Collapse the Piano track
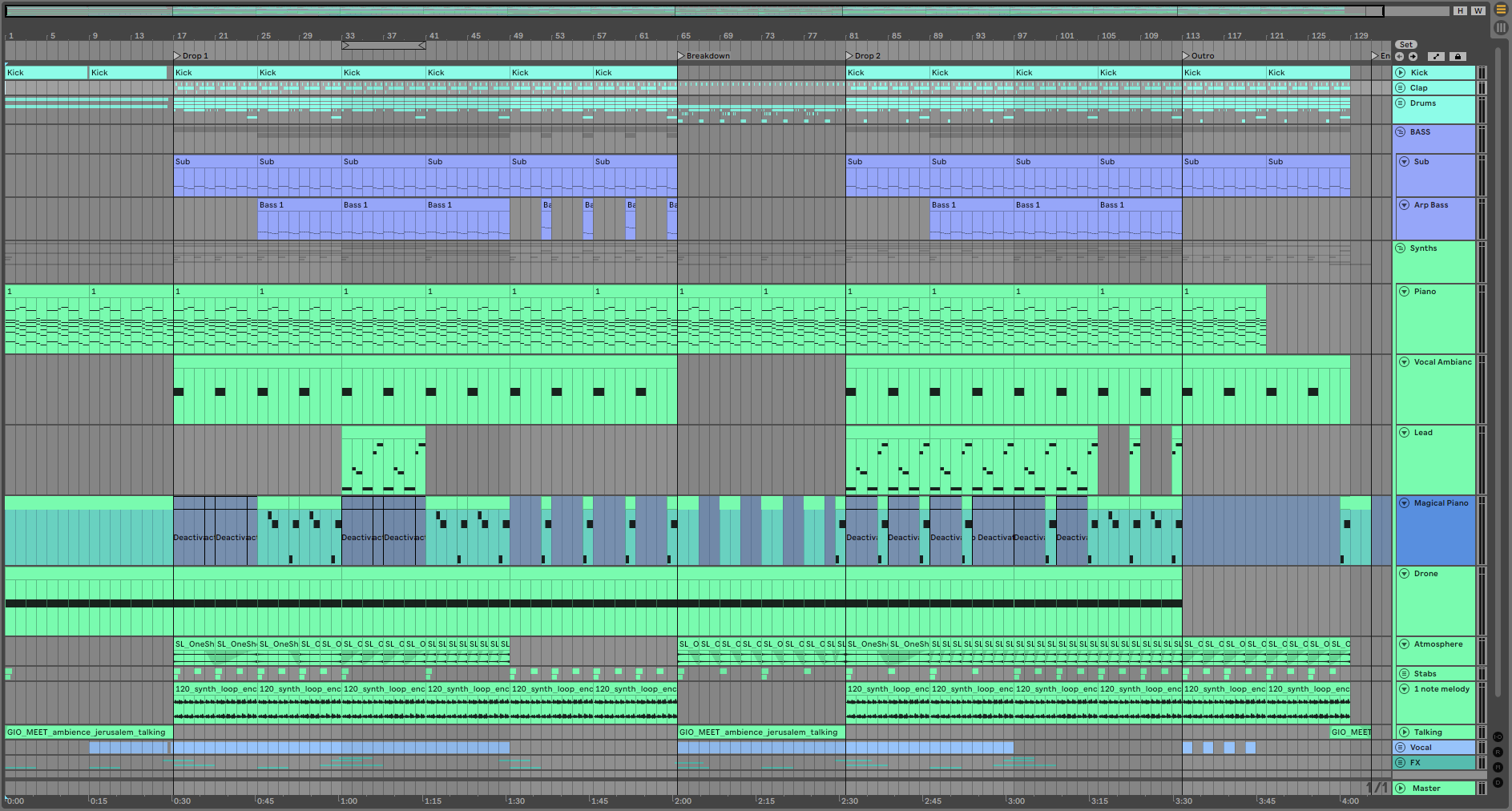 click(1405, 292)
